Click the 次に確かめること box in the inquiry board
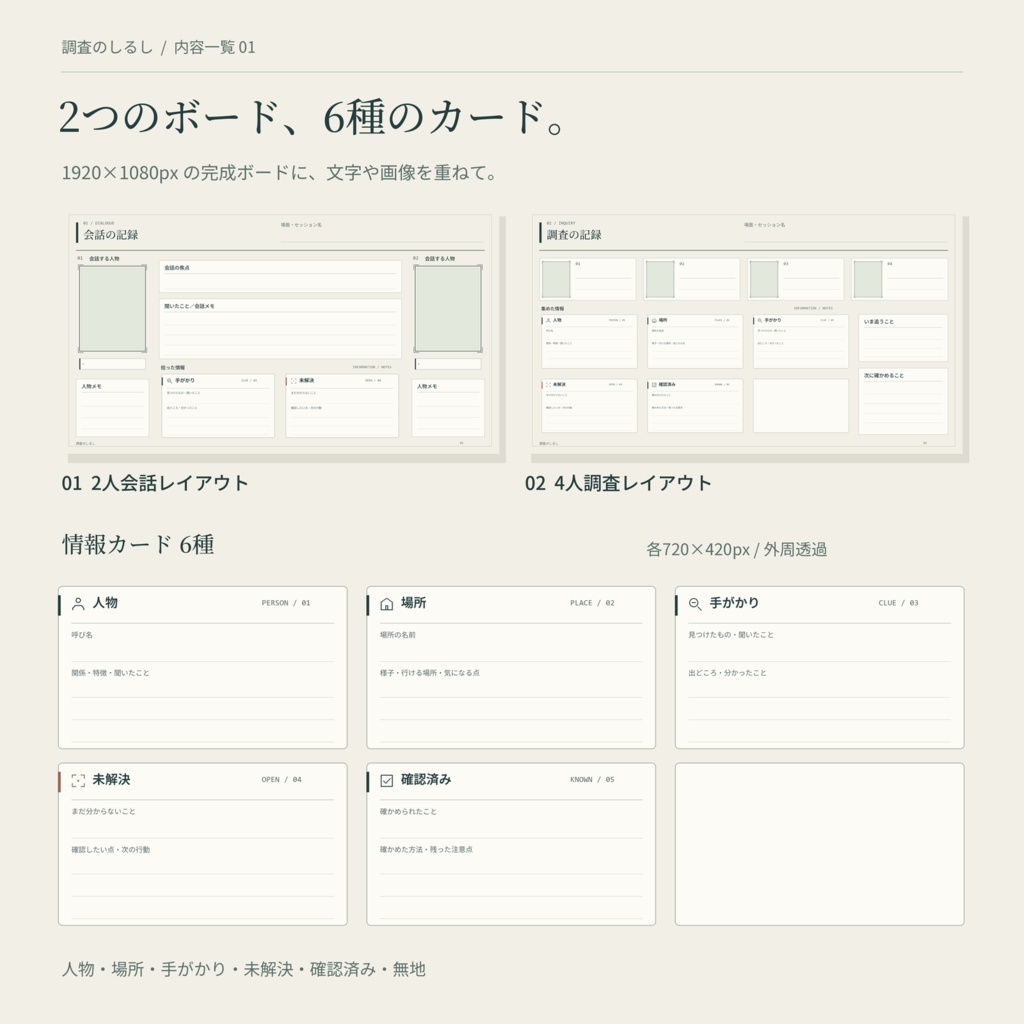 pos(903,401)
